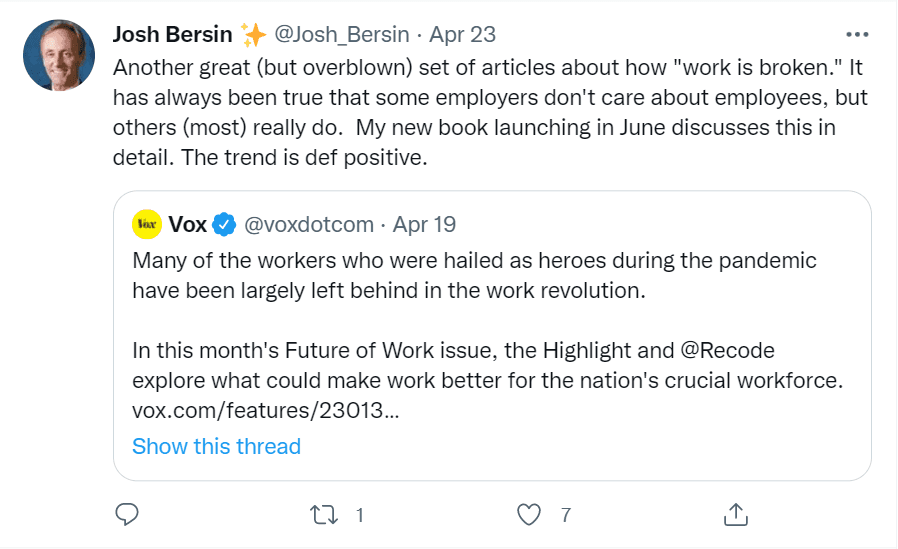Screen dimensions: 898x549
Task: Open the more options ellipsis menu
Action: (857, 33)
